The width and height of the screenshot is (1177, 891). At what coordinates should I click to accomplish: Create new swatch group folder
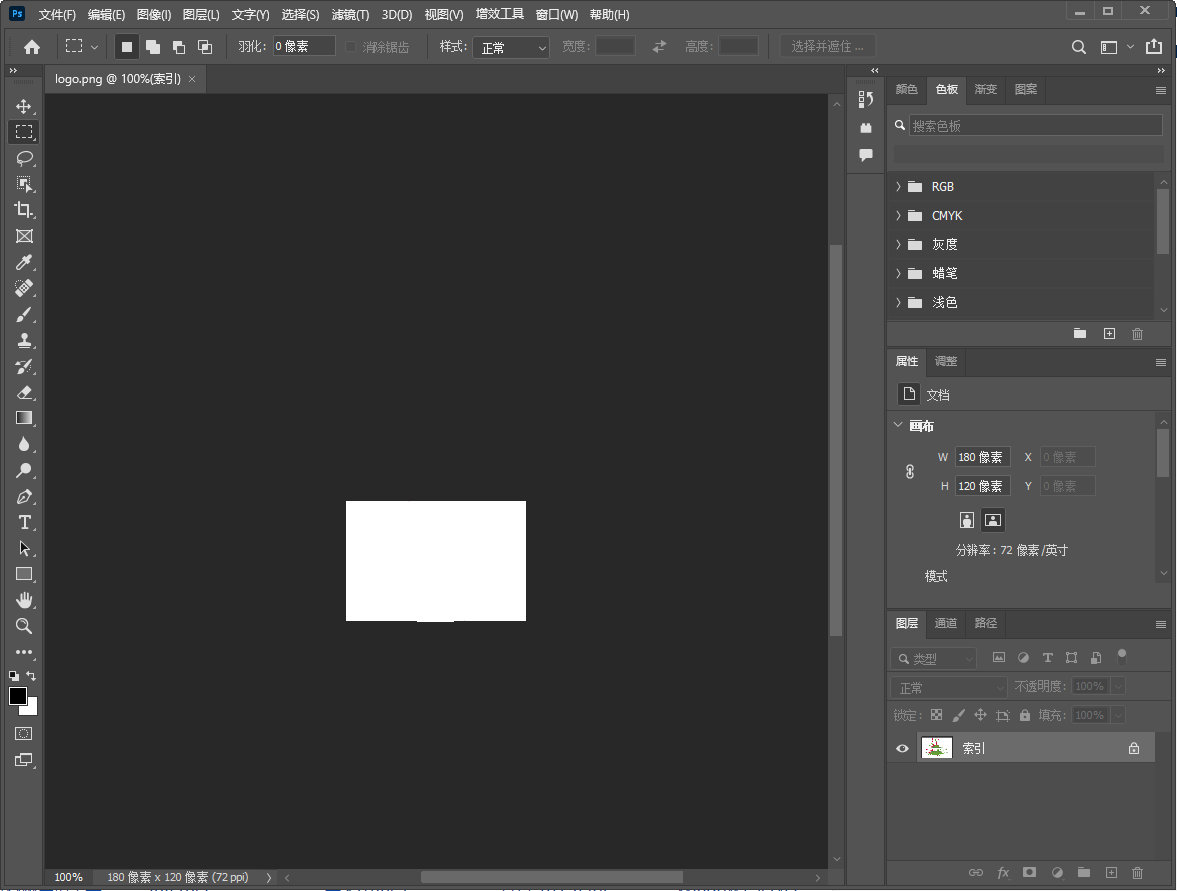pyautogui.click(x=1080, y=333)
